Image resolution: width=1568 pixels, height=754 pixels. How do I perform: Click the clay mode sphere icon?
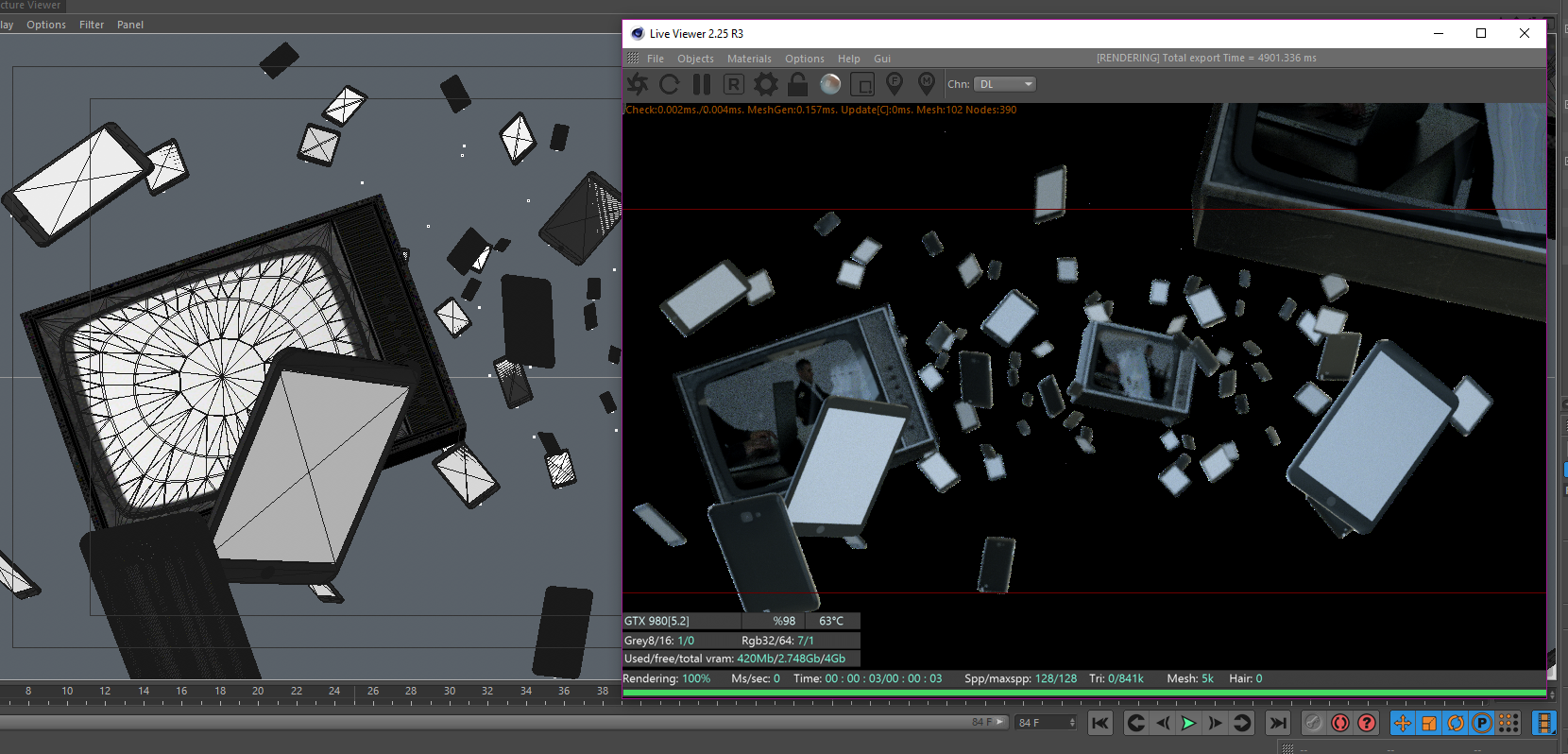830,84
